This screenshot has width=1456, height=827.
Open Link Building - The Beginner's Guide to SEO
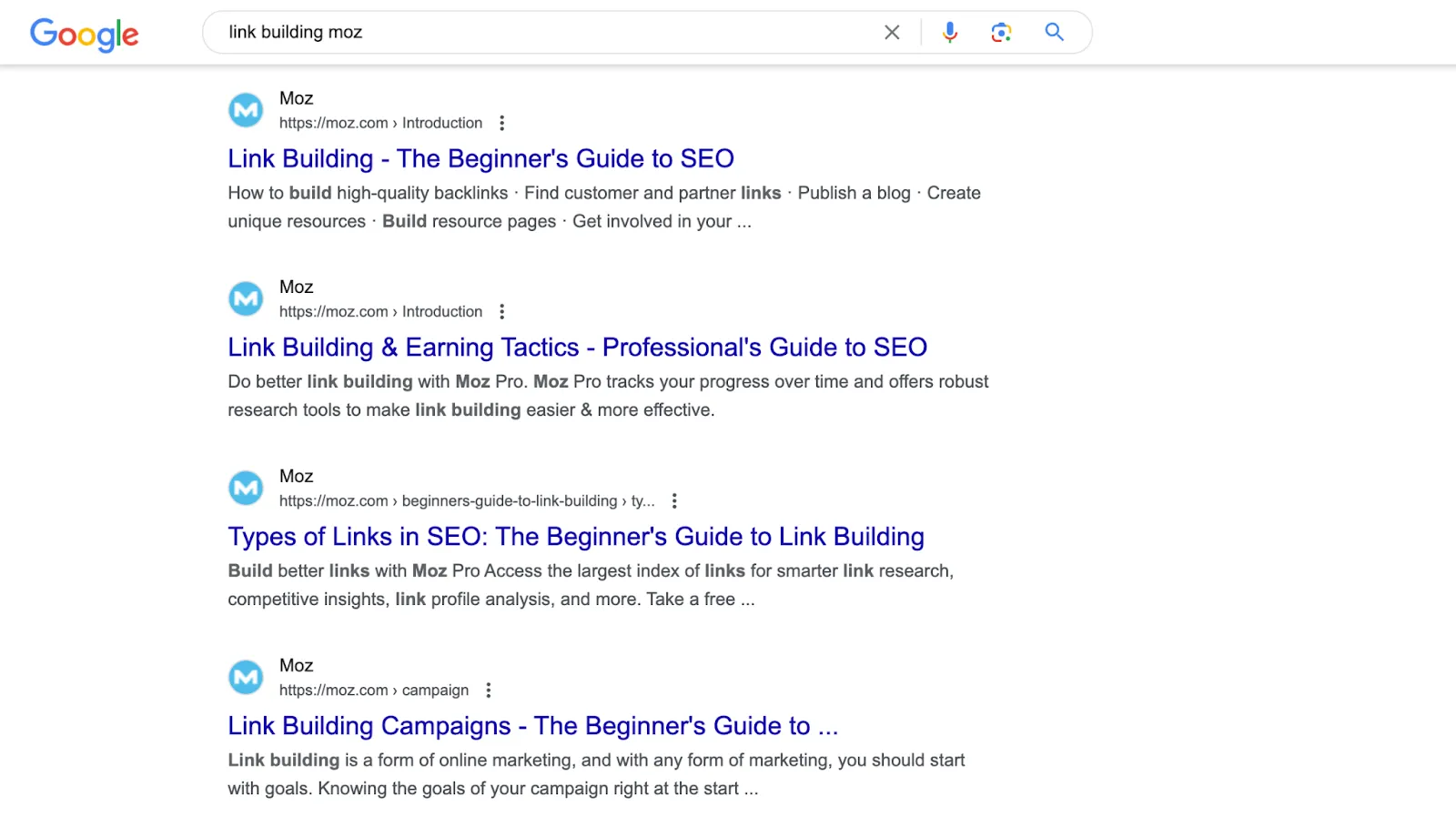tap(480, 158)
